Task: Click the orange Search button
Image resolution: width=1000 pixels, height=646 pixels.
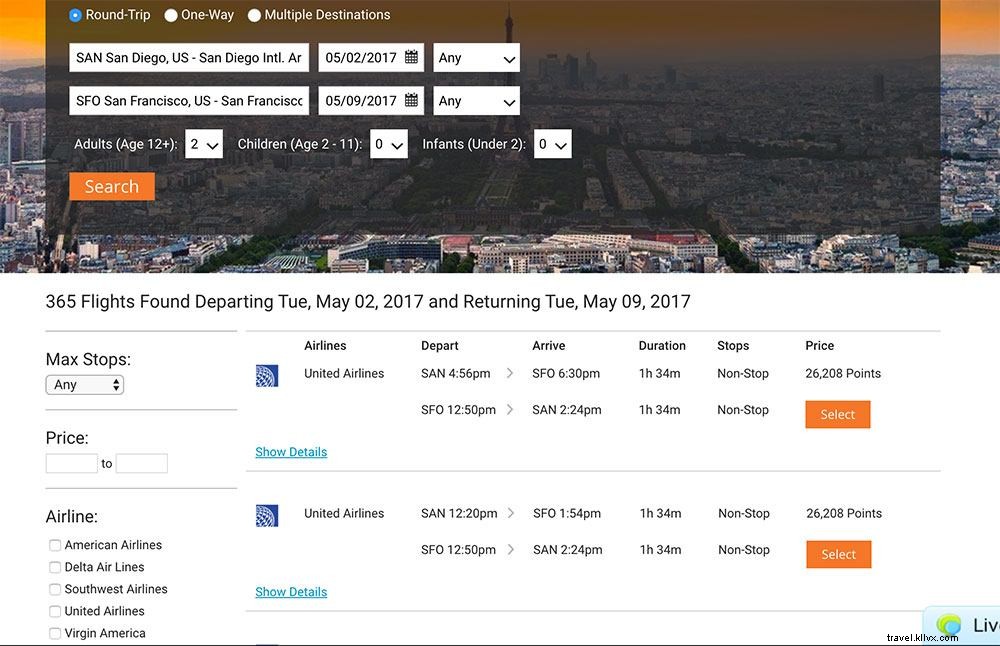Action: click(111, 186)
